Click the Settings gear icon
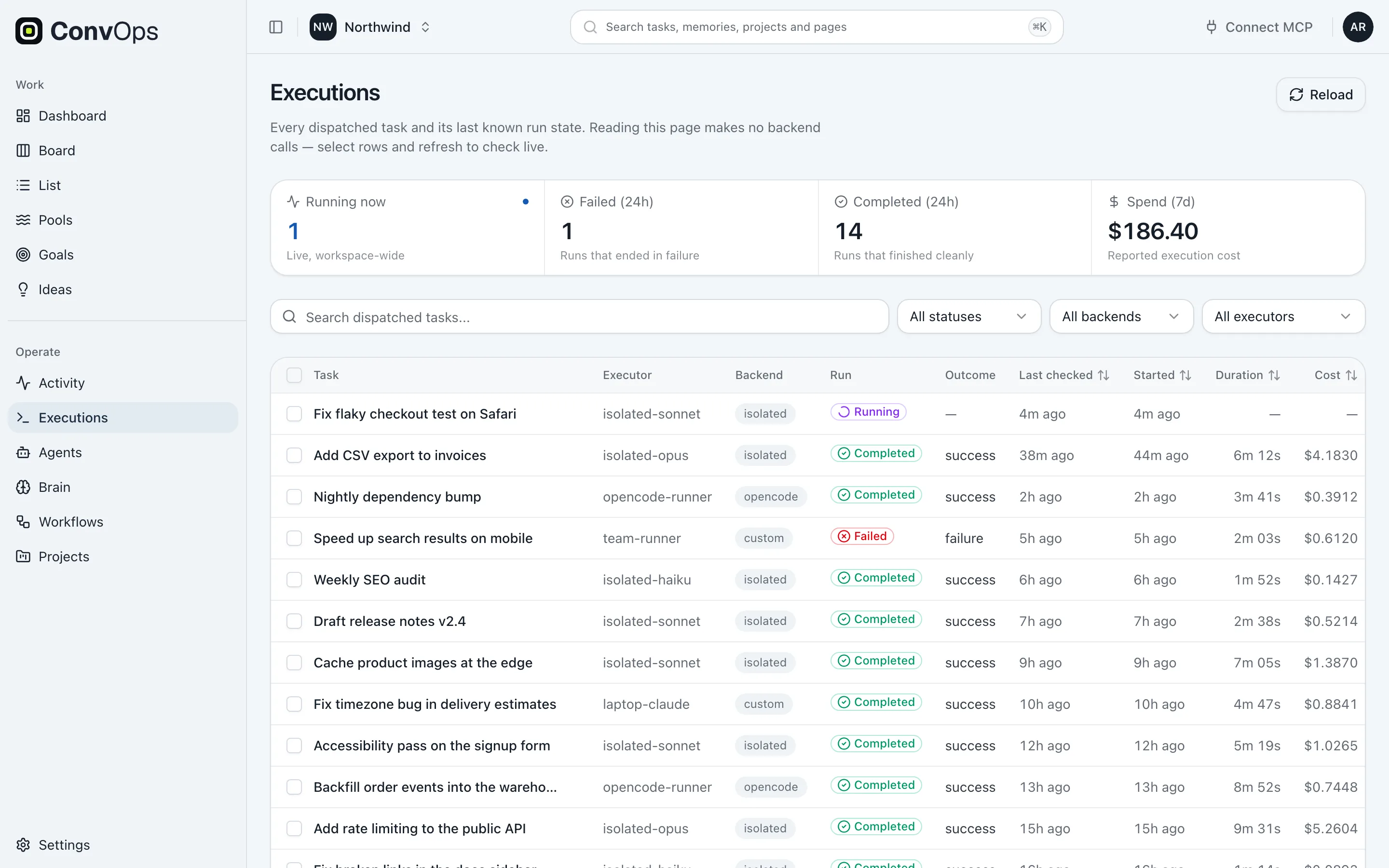Image resolution: width=1389 pixels, height=868 pixels. point(23,845)
